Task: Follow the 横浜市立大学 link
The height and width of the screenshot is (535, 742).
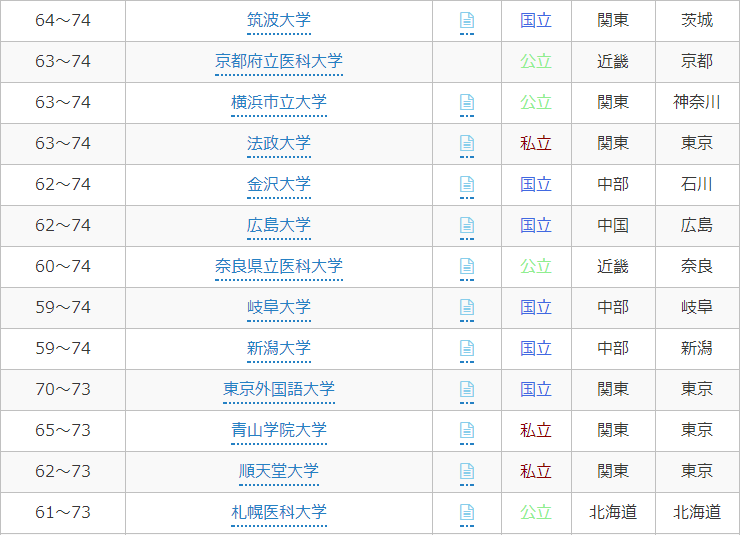Action: [x=278, y=103]
